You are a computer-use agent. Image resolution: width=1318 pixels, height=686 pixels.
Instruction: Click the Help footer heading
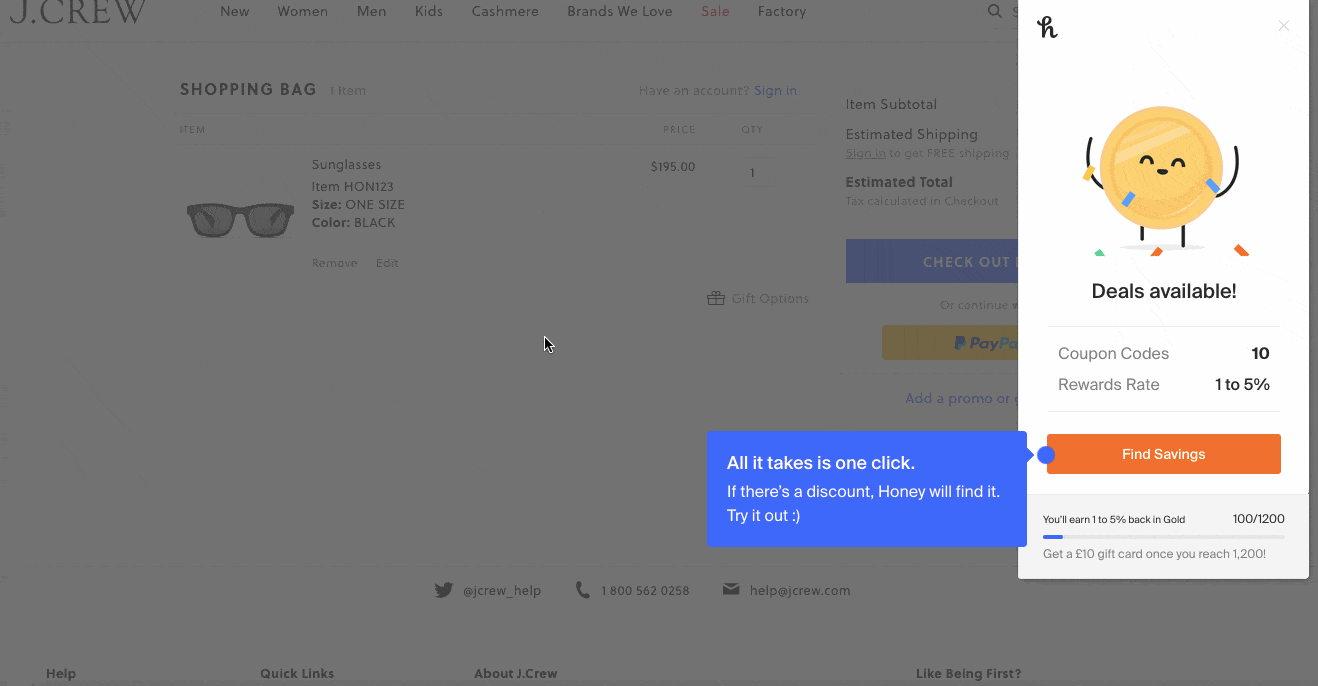point(61,674)
